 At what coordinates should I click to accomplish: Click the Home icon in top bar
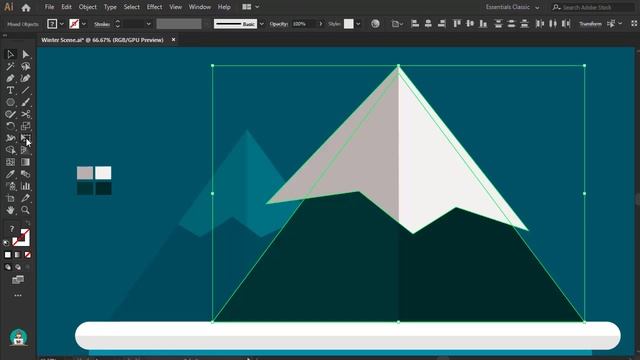[26, 7]
